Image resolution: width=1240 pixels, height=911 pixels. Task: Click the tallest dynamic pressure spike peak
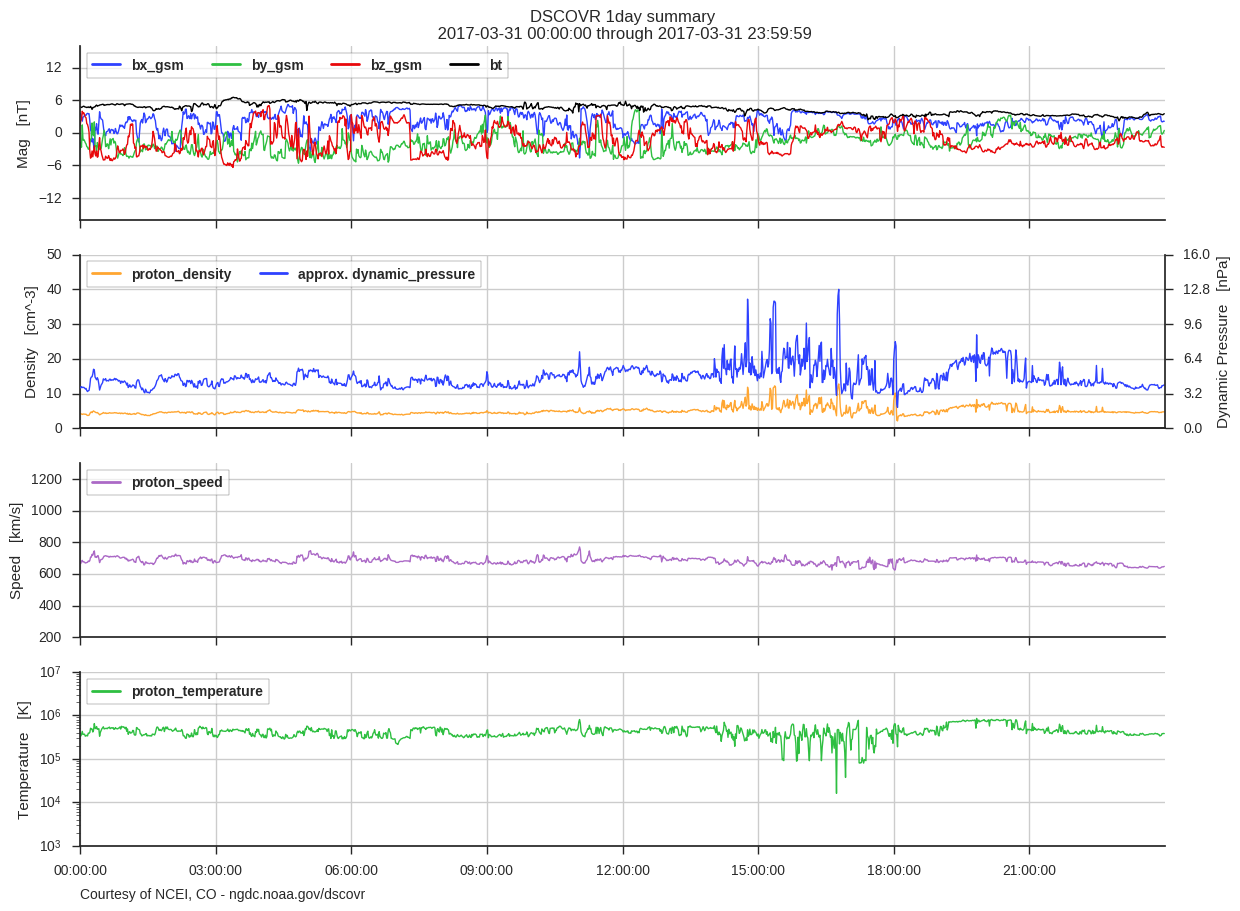[838, 290]
